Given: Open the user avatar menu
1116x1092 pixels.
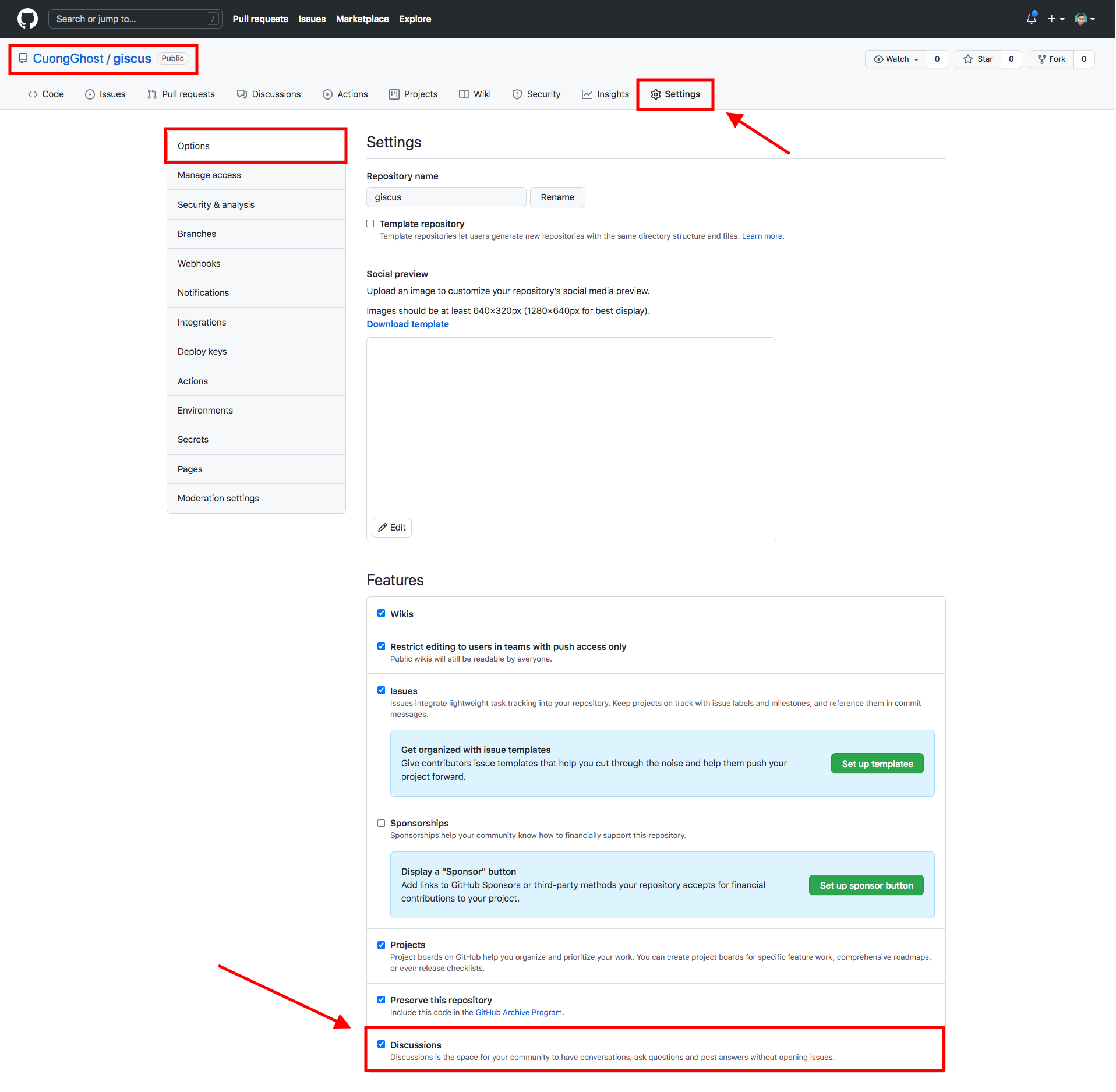Looking at the screenshot, I should pos(1085,19).
